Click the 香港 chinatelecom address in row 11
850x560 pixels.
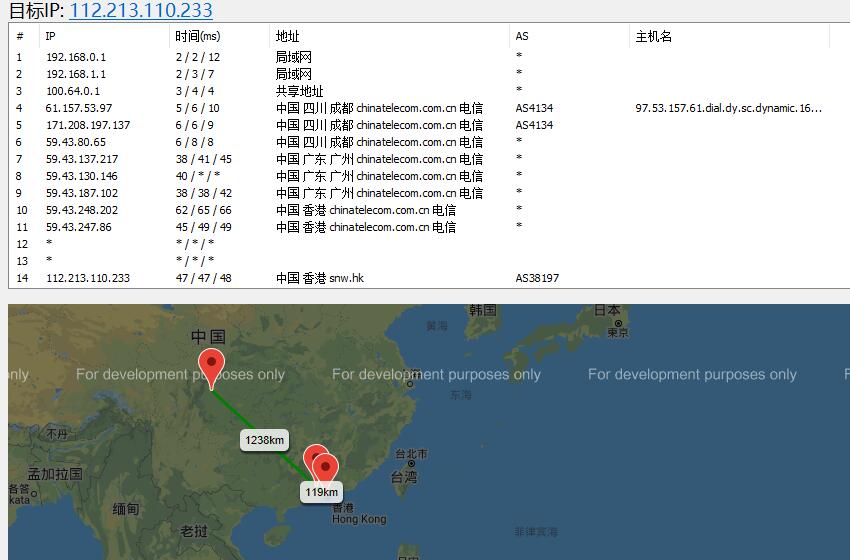[x=366, y=227]
